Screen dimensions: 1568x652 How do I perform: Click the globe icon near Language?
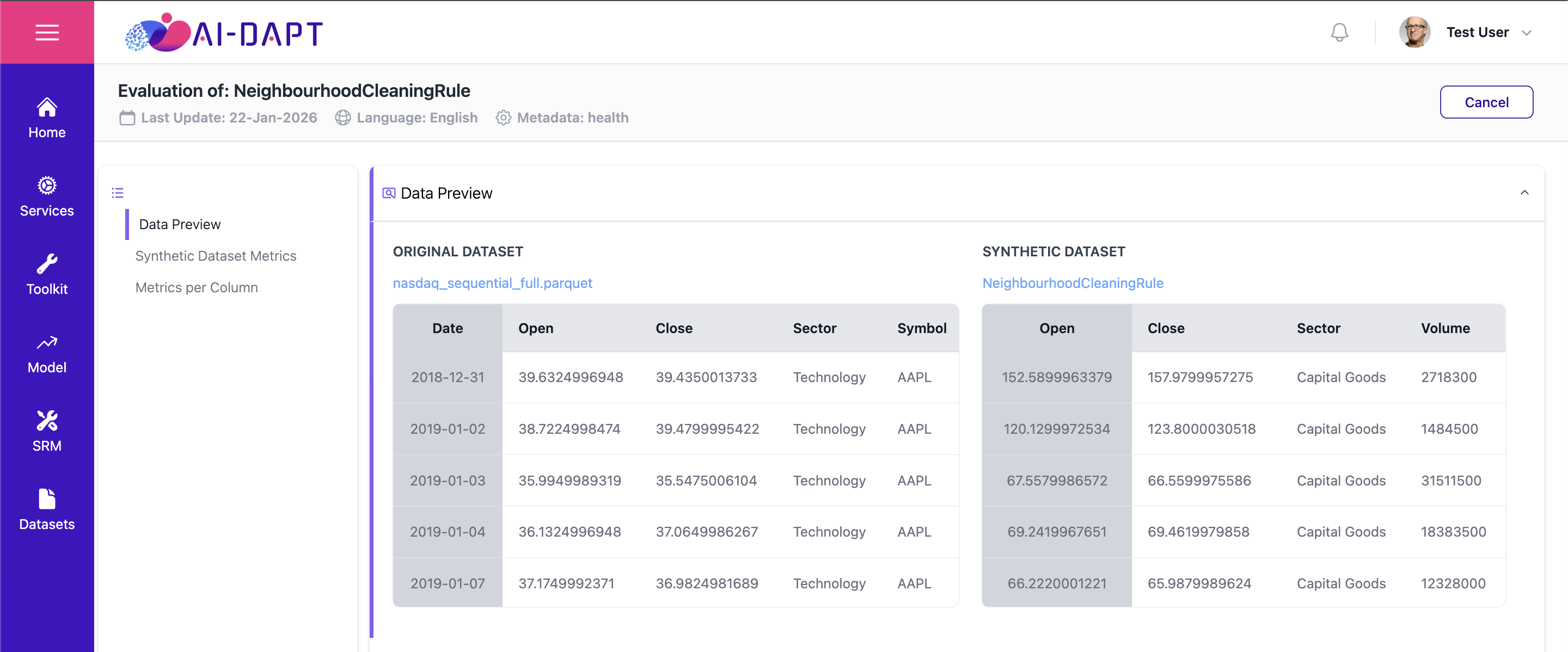[342, 118]
